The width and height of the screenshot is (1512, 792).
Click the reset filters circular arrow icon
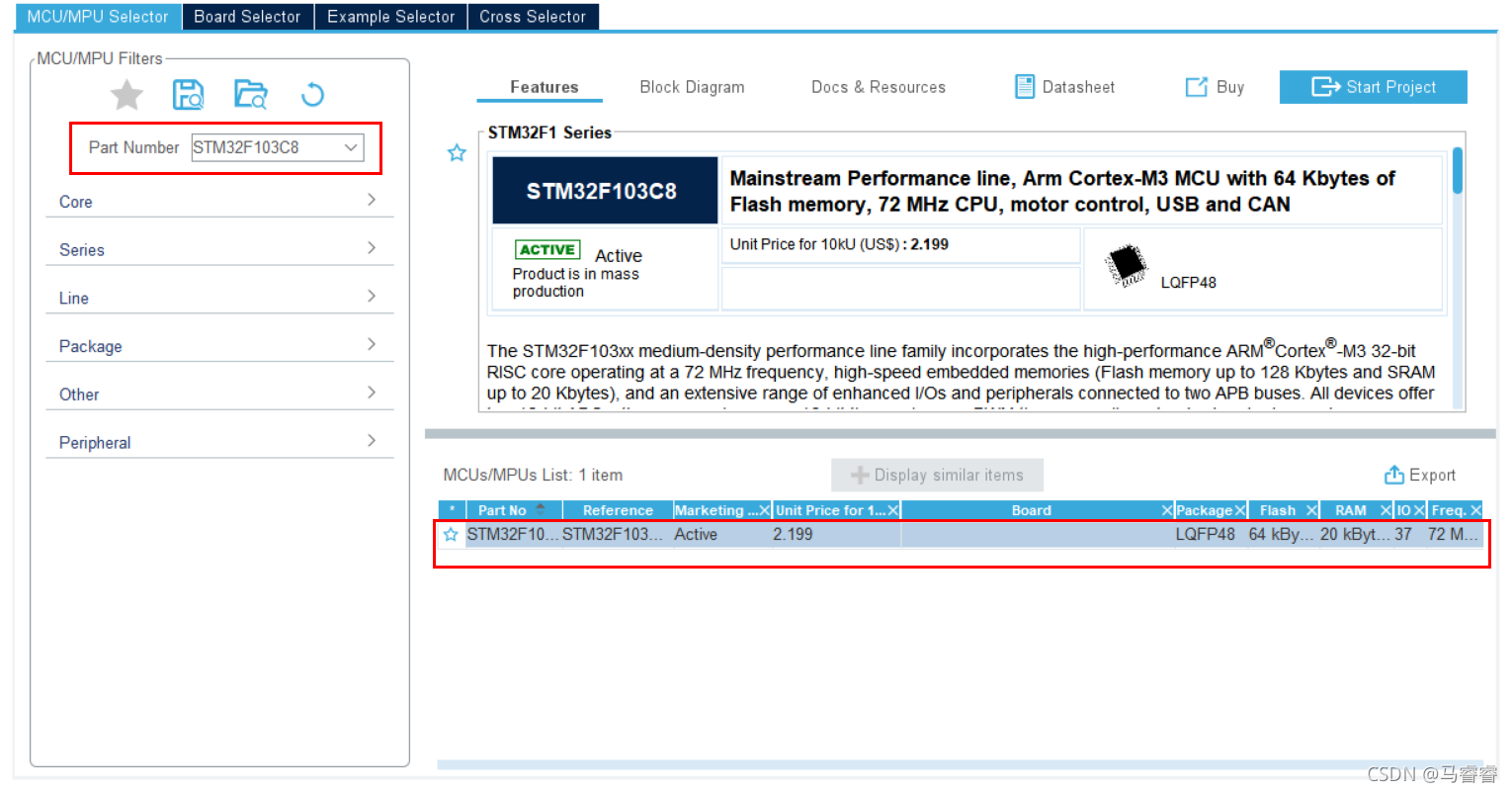pos(312,95)
